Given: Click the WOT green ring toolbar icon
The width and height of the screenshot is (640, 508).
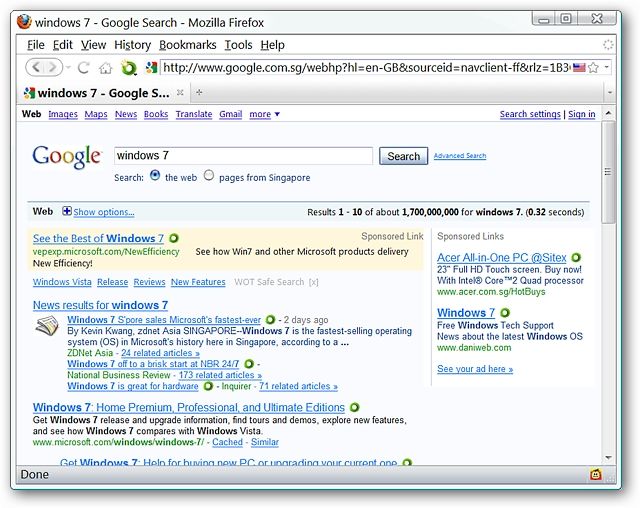Looking at the screenshot, I should click(x=129, y=67).
